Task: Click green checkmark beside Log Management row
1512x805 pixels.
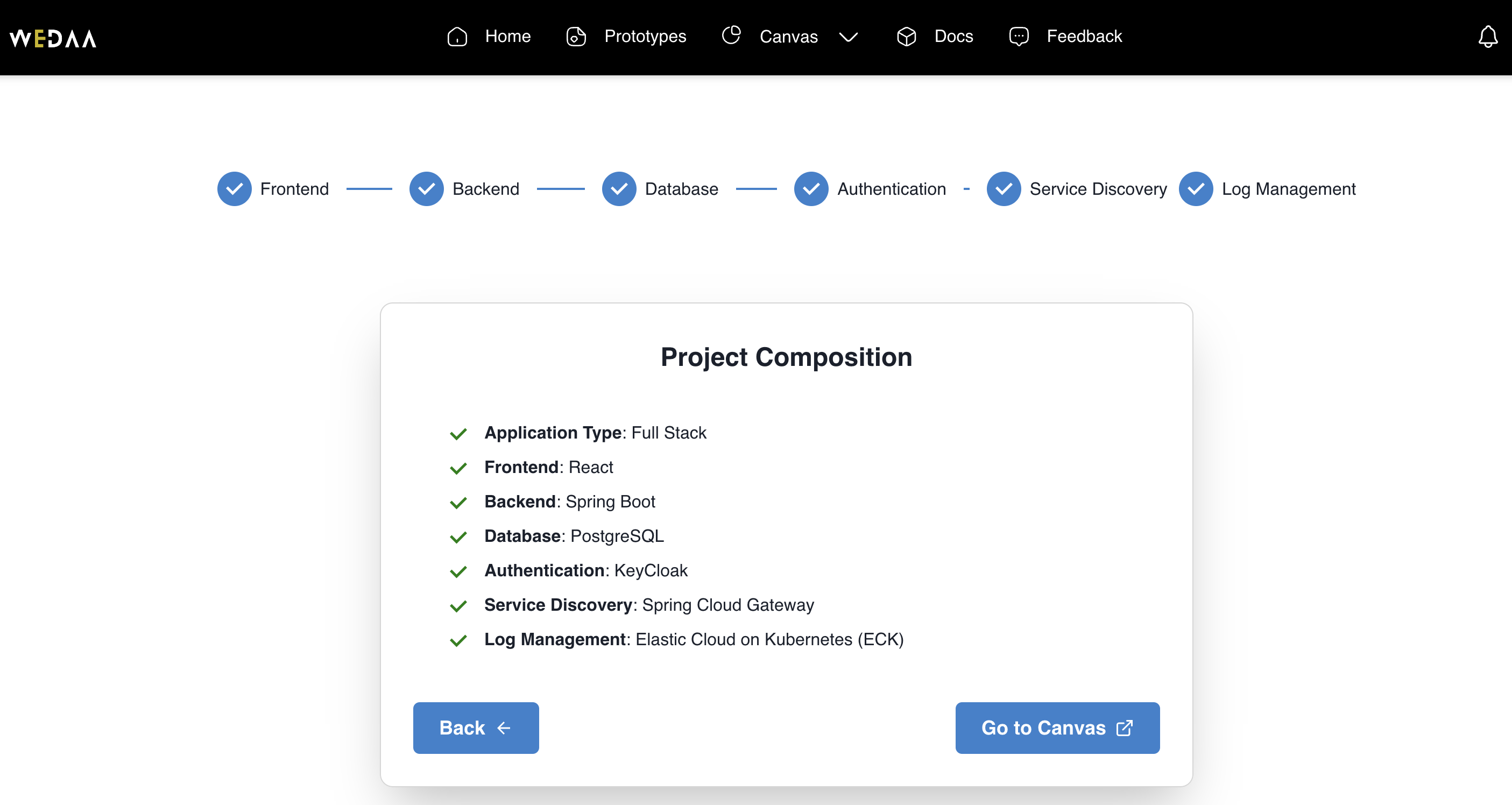Action: click(458, 640)
